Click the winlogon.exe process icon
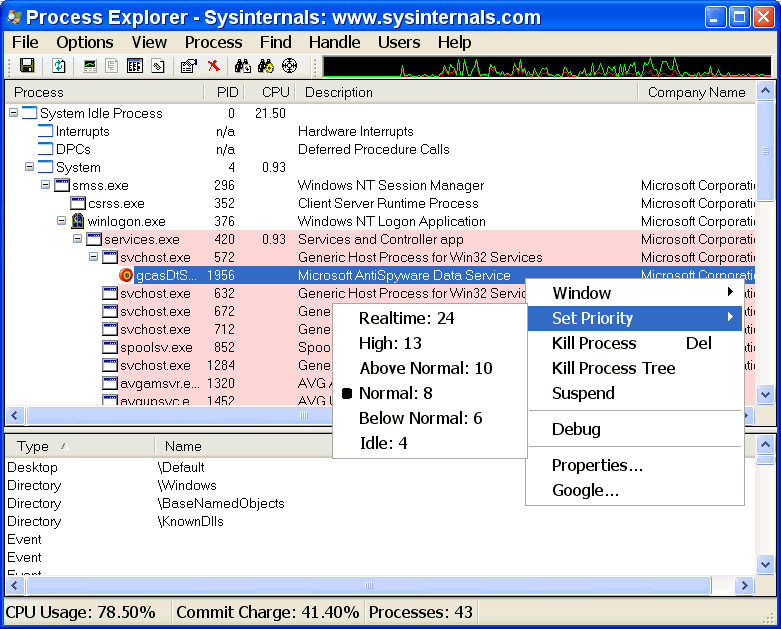781x629 pixels. [x=78, y=221]
